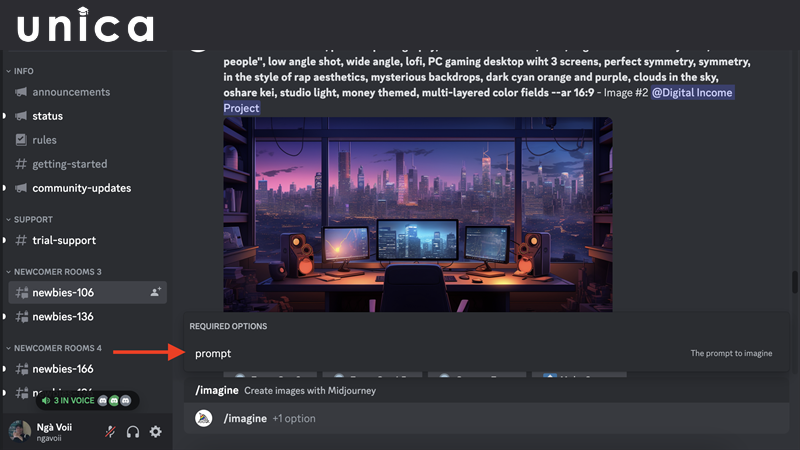800x450 pixels.
Task: Choose the /imagine Create images command
Action: pyautogui.click(x=486, y=390)
